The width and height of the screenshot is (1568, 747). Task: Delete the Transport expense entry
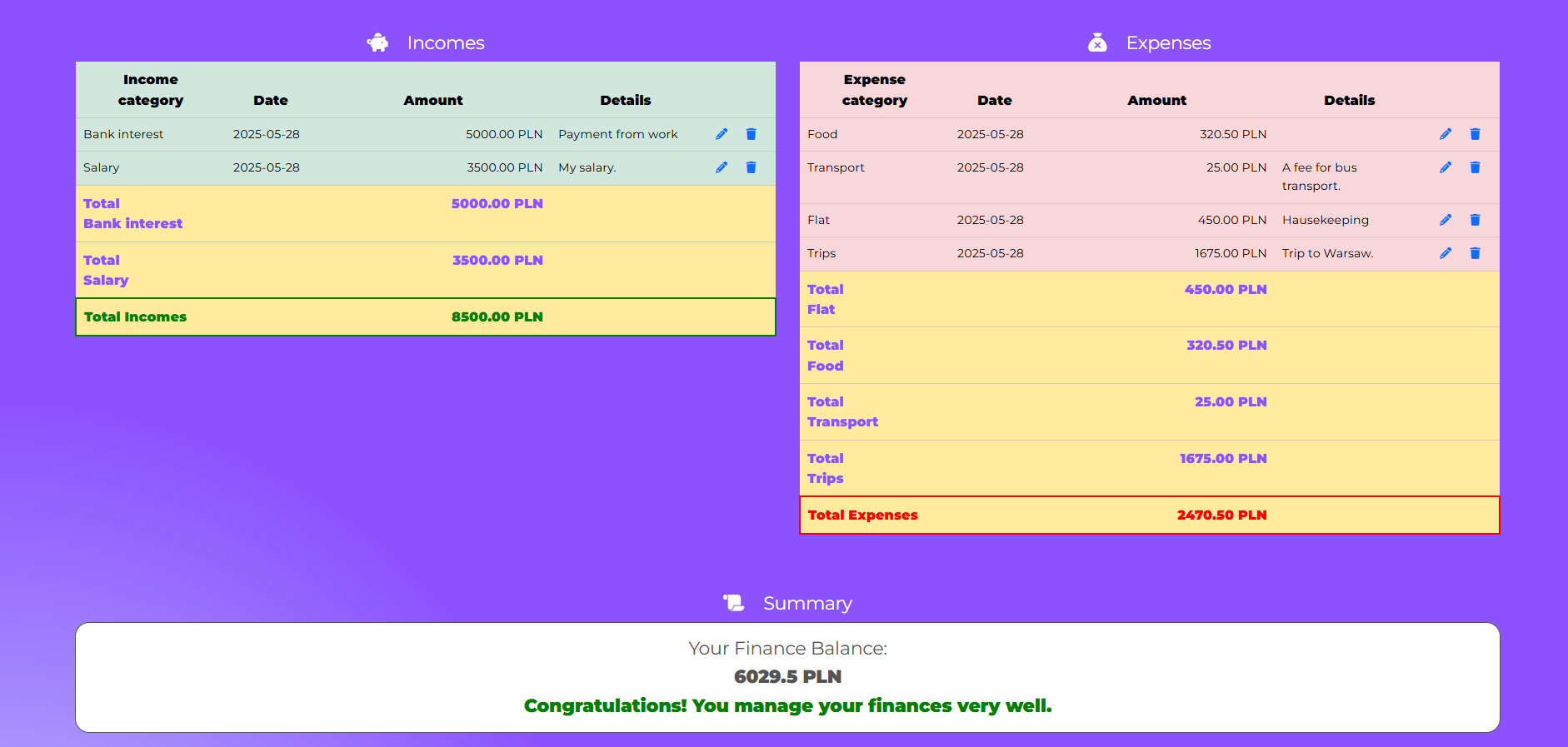click(1475, 167)
